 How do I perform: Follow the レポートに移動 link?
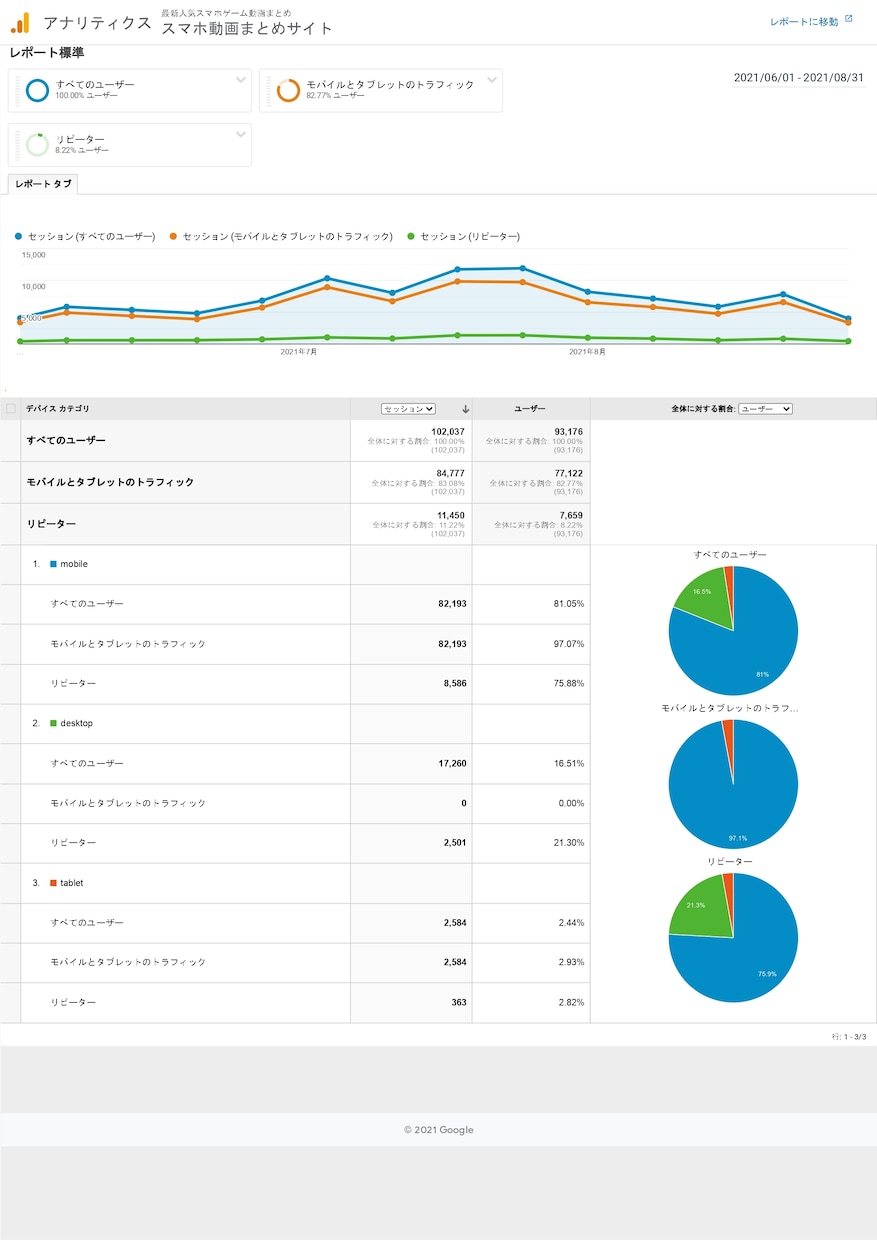[x=804, y=21]
